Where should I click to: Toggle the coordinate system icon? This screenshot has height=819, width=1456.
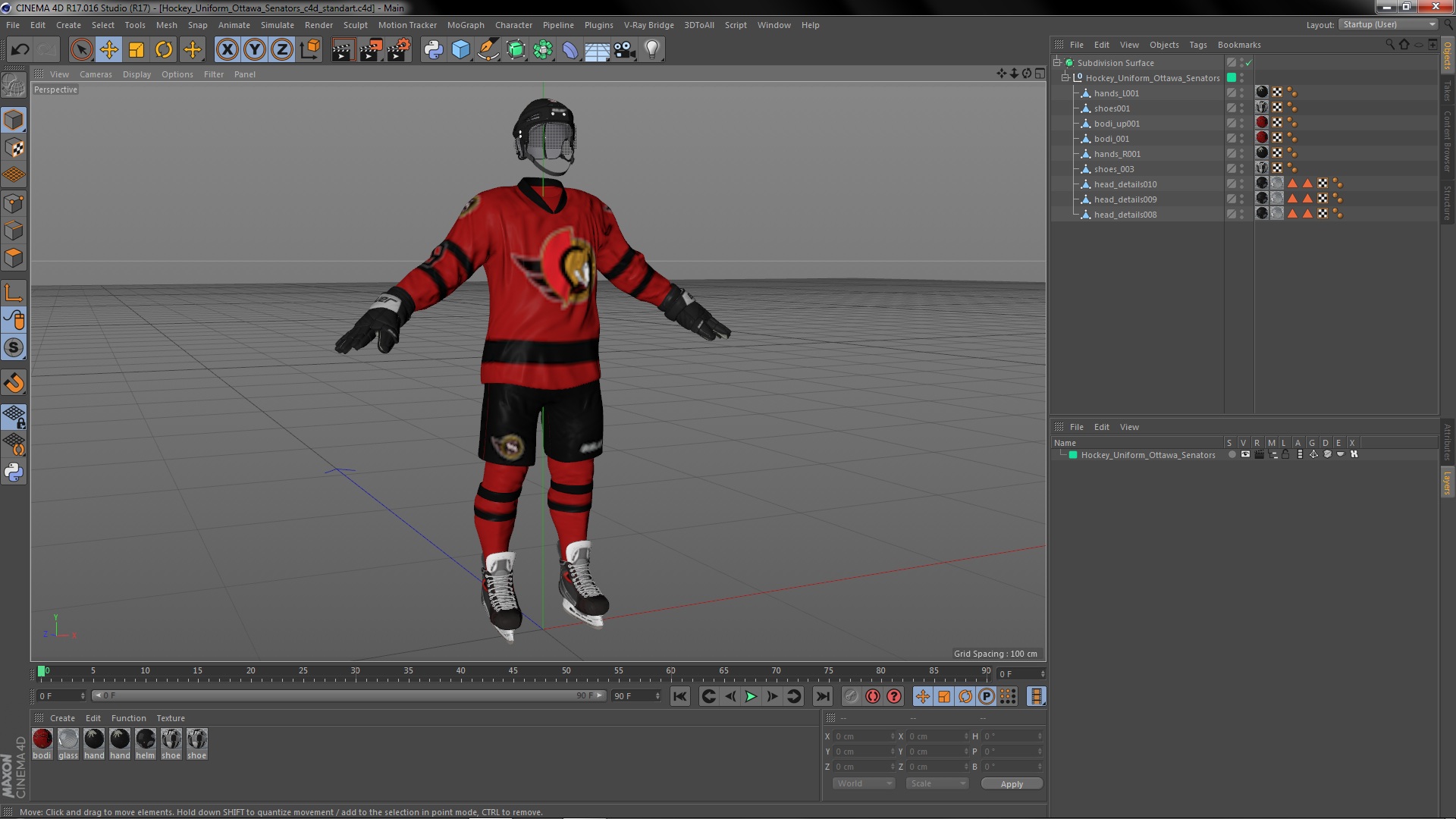click(x=310, y=50)
